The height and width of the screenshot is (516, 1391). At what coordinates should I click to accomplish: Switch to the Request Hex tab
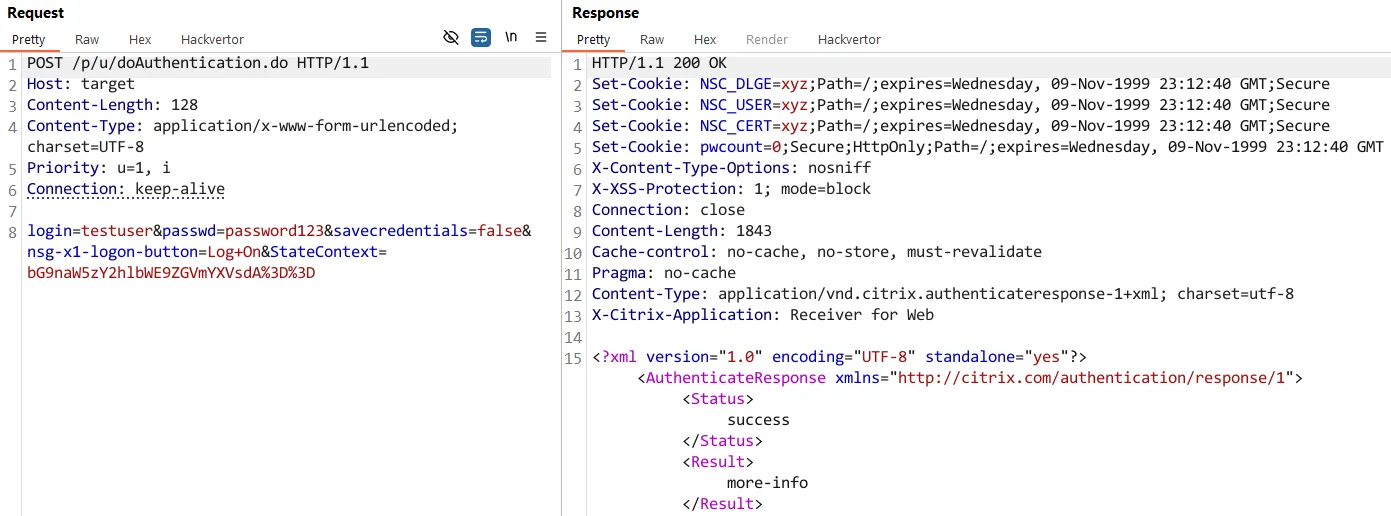[140, 40]
